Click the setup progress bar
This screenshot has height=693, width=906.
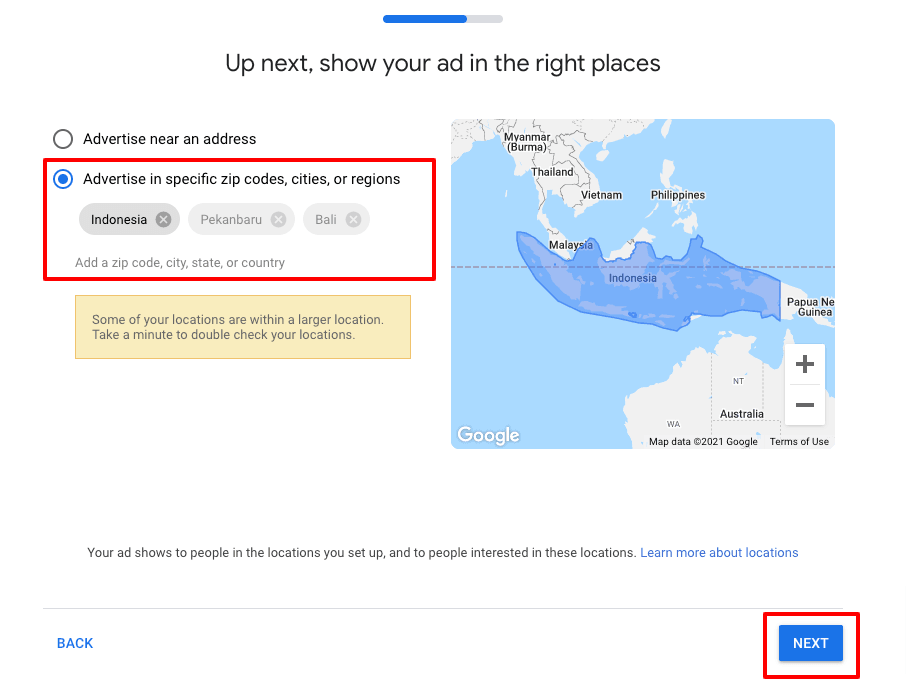(x=442, y=19)
